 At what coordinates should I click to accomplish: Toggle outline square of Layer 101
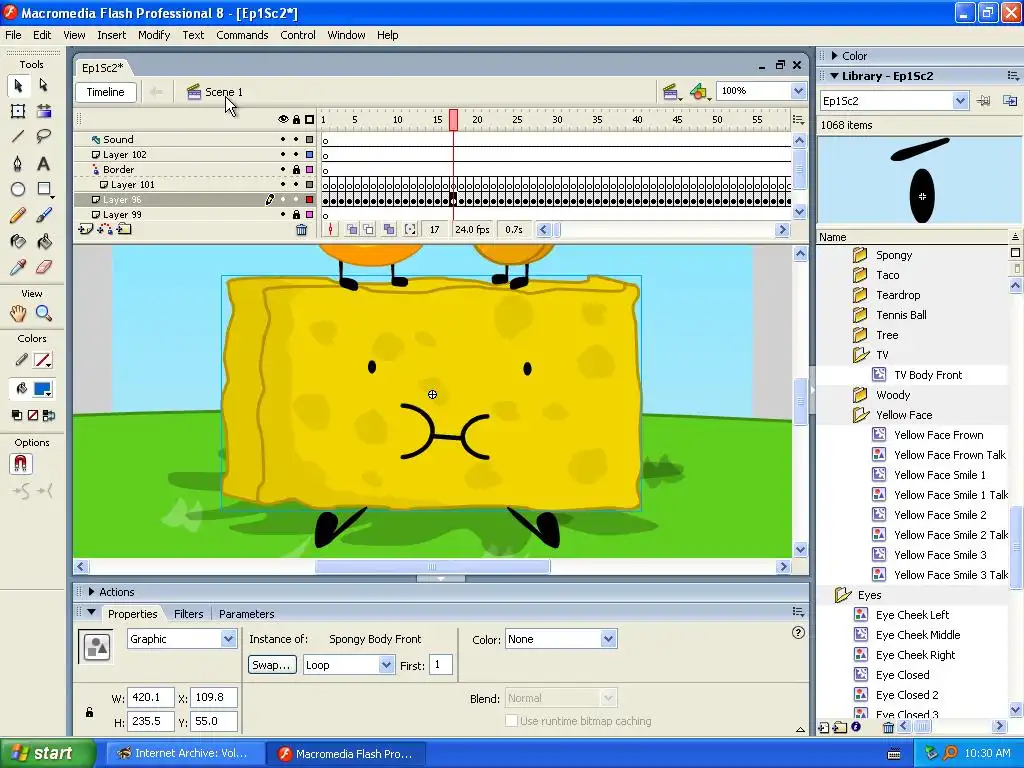(310, 184)
